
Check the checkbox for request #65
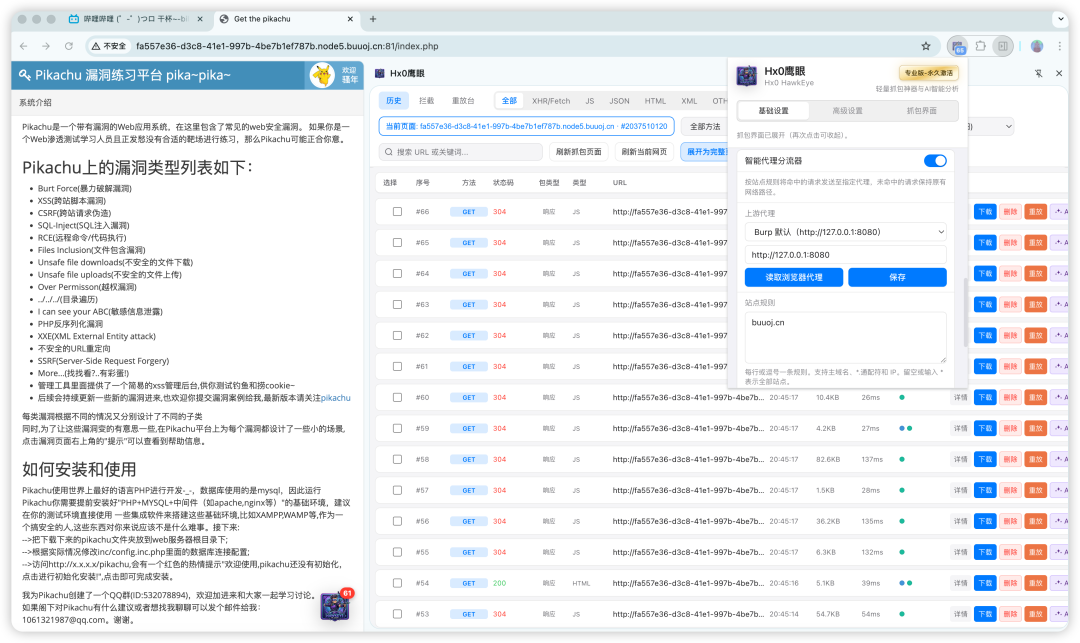pos(397,242)
